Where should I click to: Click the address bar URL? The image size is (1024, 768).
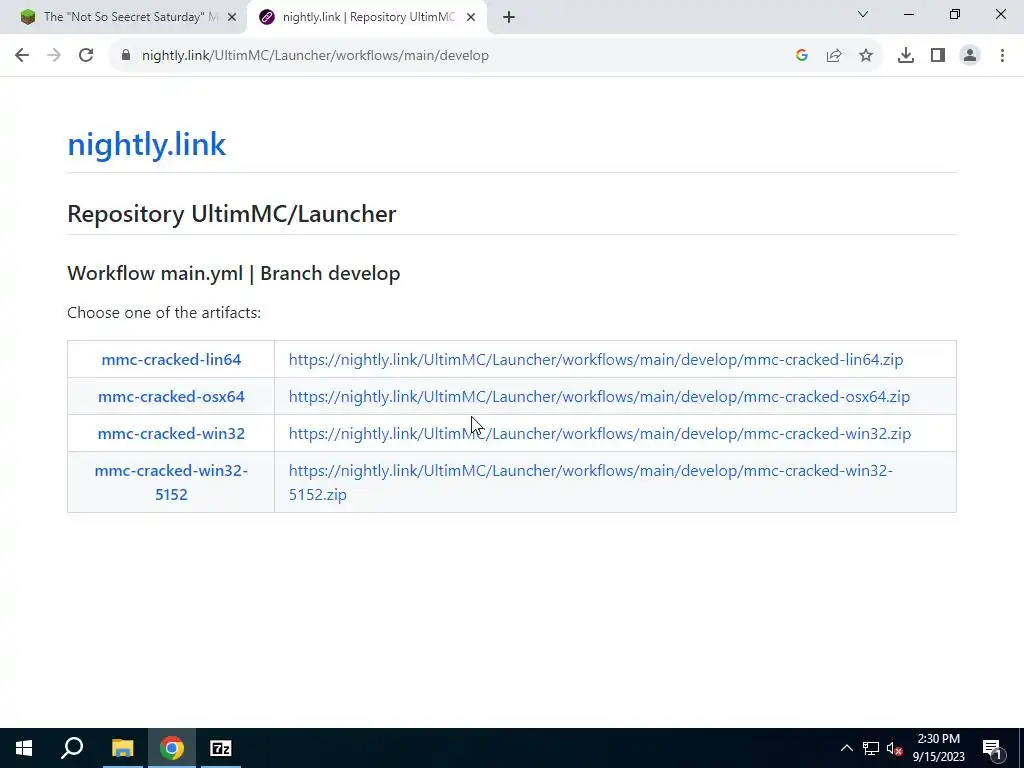click(x=315, y=56)
